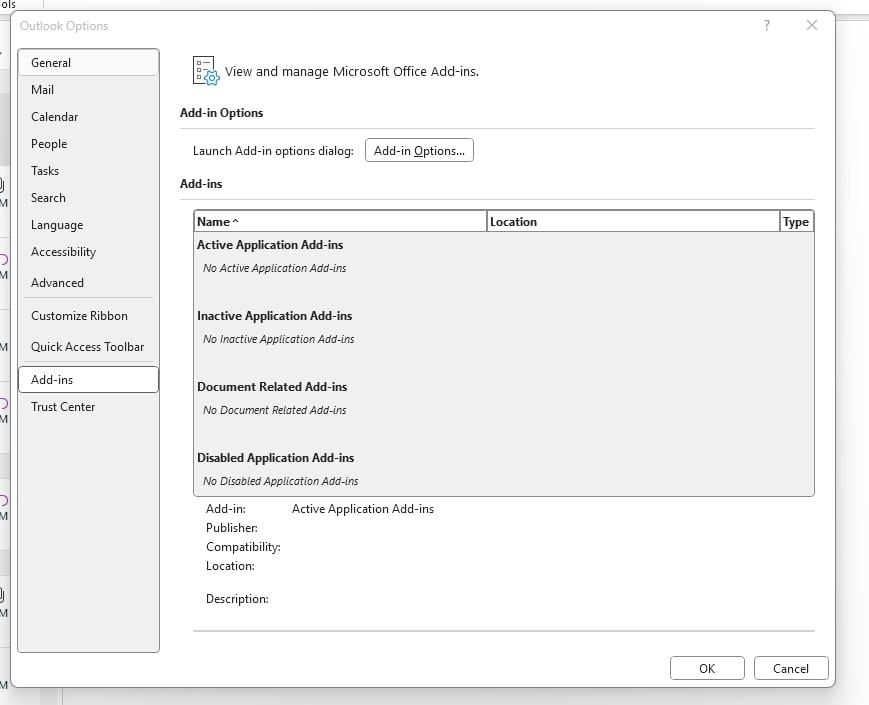
Task: Open Calendar settings in sidebar
Action: pos(88,117)
